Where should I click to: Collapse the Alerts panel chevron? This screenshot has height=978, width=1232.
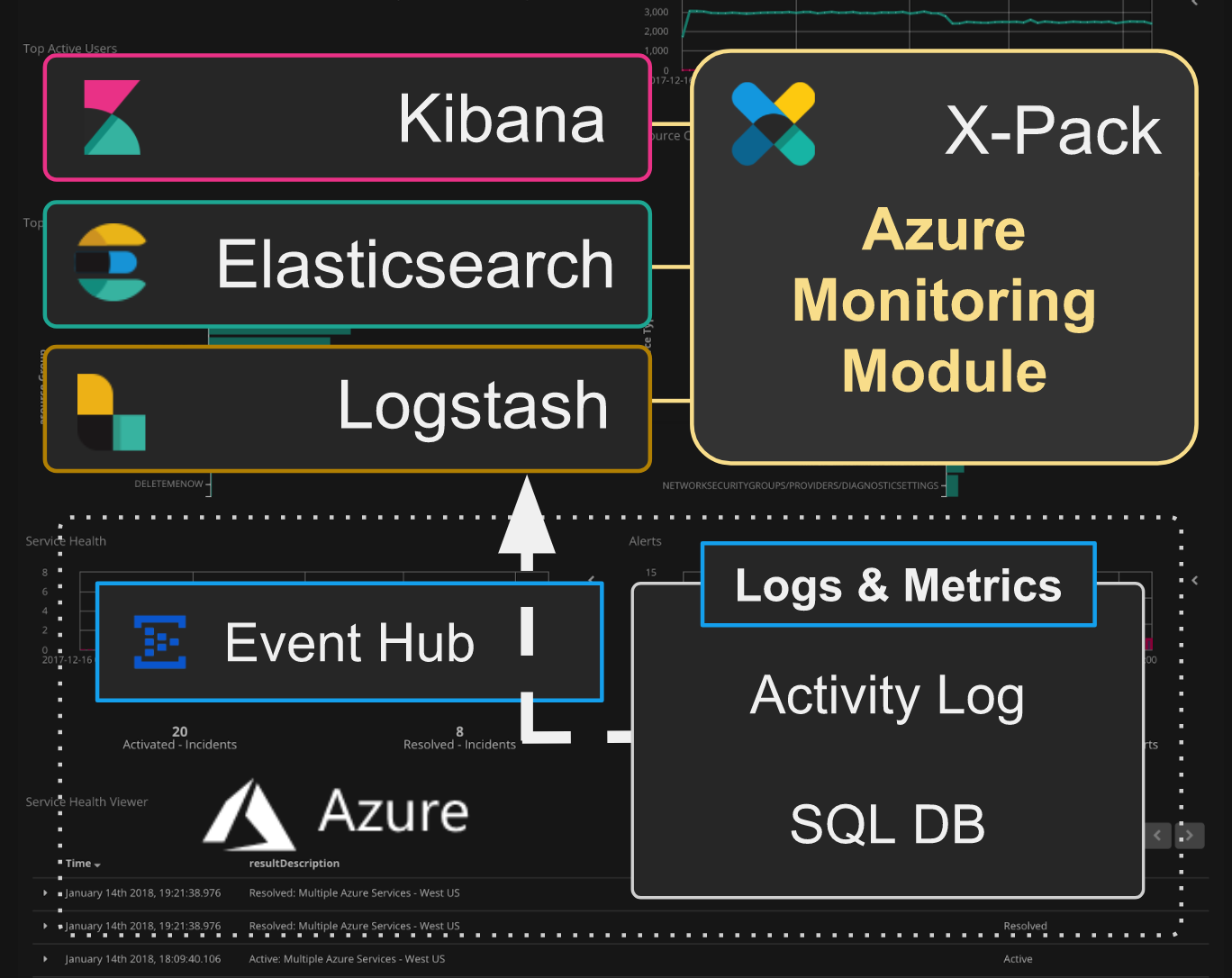[x=1195, y=581]
